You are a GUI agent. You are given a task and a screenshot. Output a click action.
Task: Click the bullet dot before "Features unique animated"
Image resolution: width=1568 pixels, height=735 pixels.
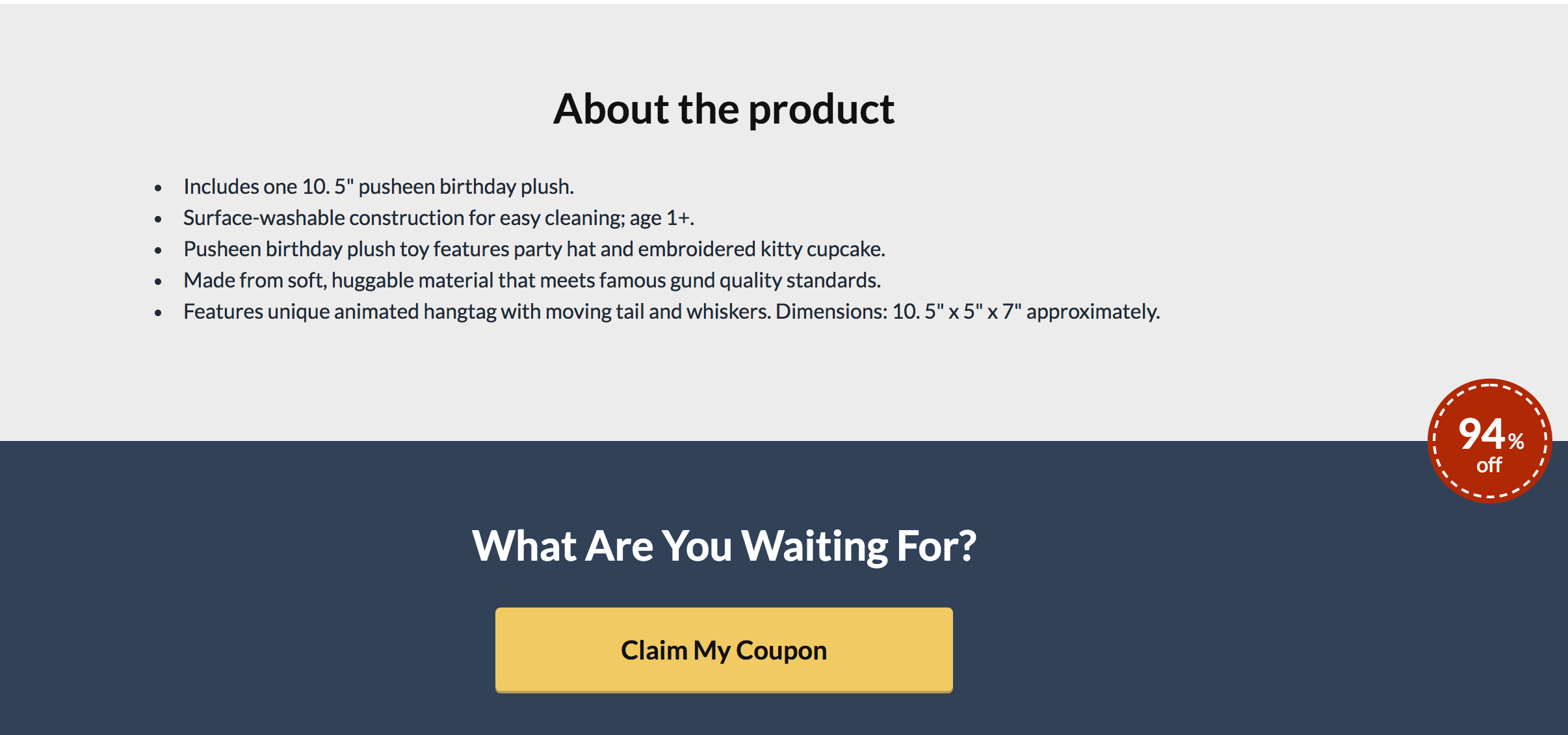(158, 314)
